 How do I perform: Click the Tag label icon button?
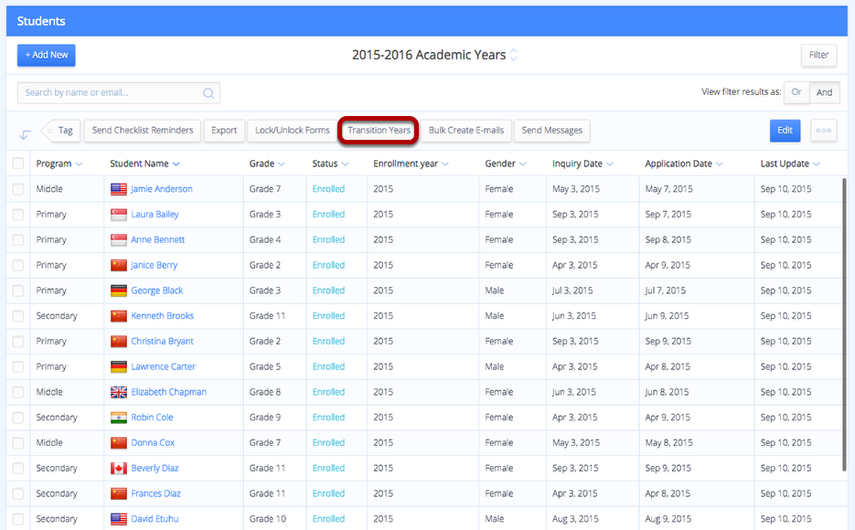(x=61, y=130)
